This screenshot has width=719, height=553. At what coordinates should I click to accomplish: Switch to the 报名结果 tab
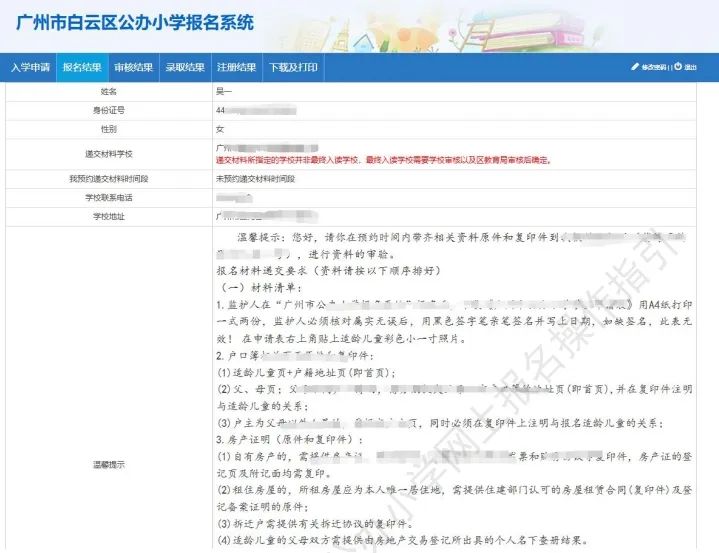tap(82, 67)
